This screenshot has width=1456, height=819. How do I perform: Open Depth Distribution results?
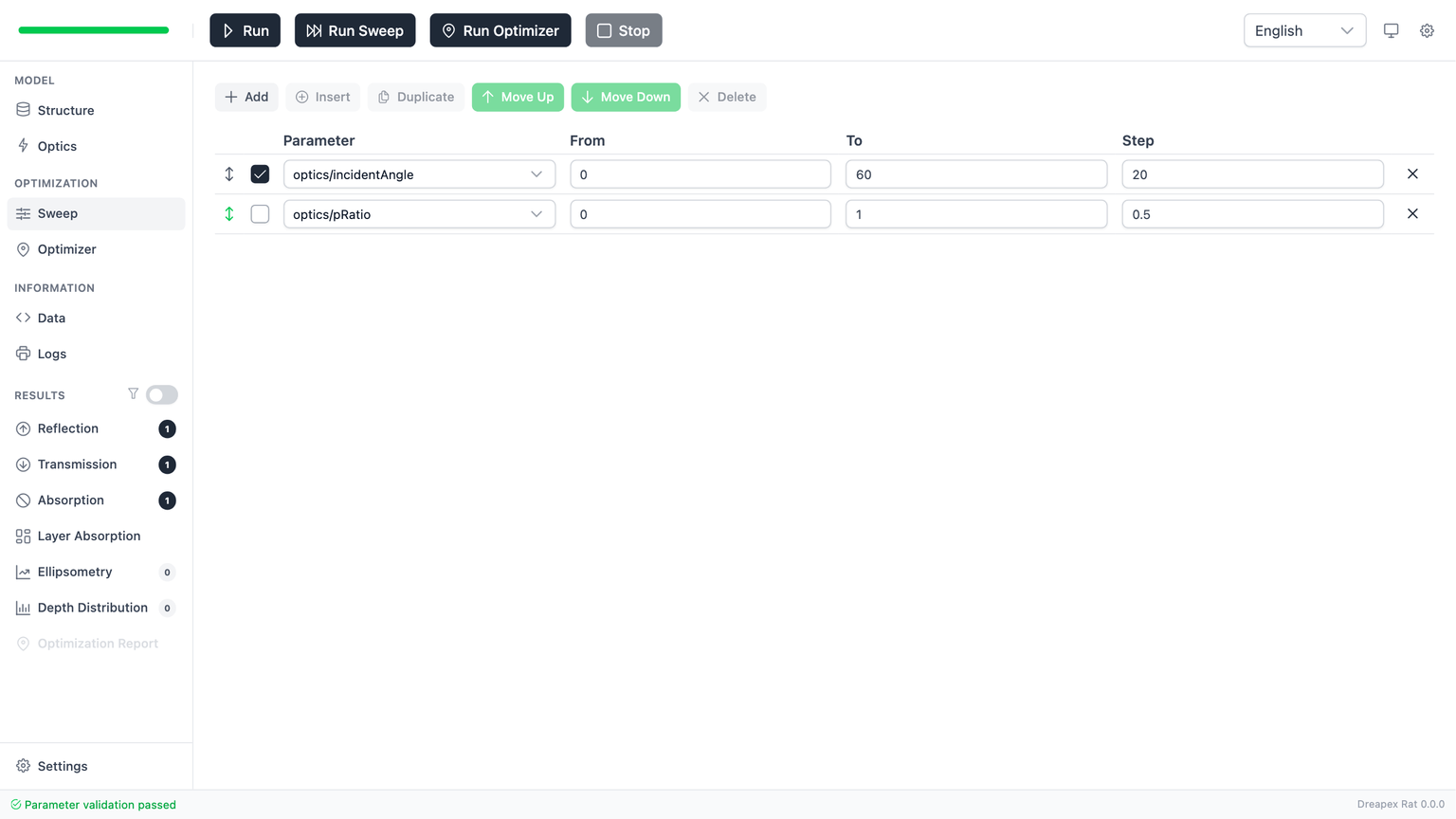tap(92, 608)
